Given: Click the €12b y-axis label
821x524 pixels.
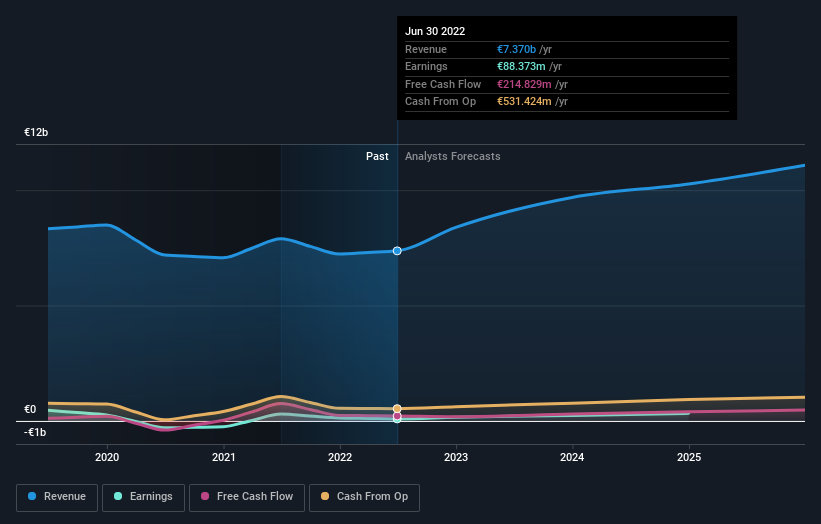Looking at the screenshot, I should click(x=36, y=132).
